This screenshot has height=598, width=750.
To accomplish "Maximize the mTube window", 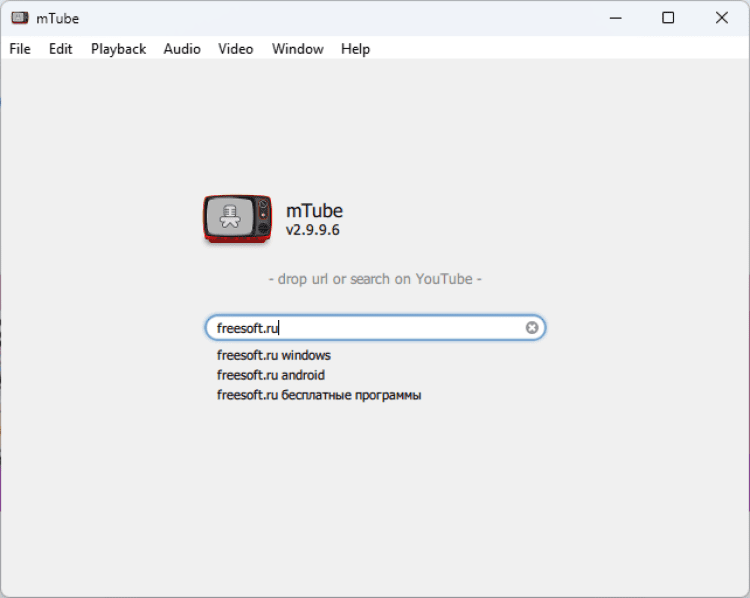I will coord(668,18).
